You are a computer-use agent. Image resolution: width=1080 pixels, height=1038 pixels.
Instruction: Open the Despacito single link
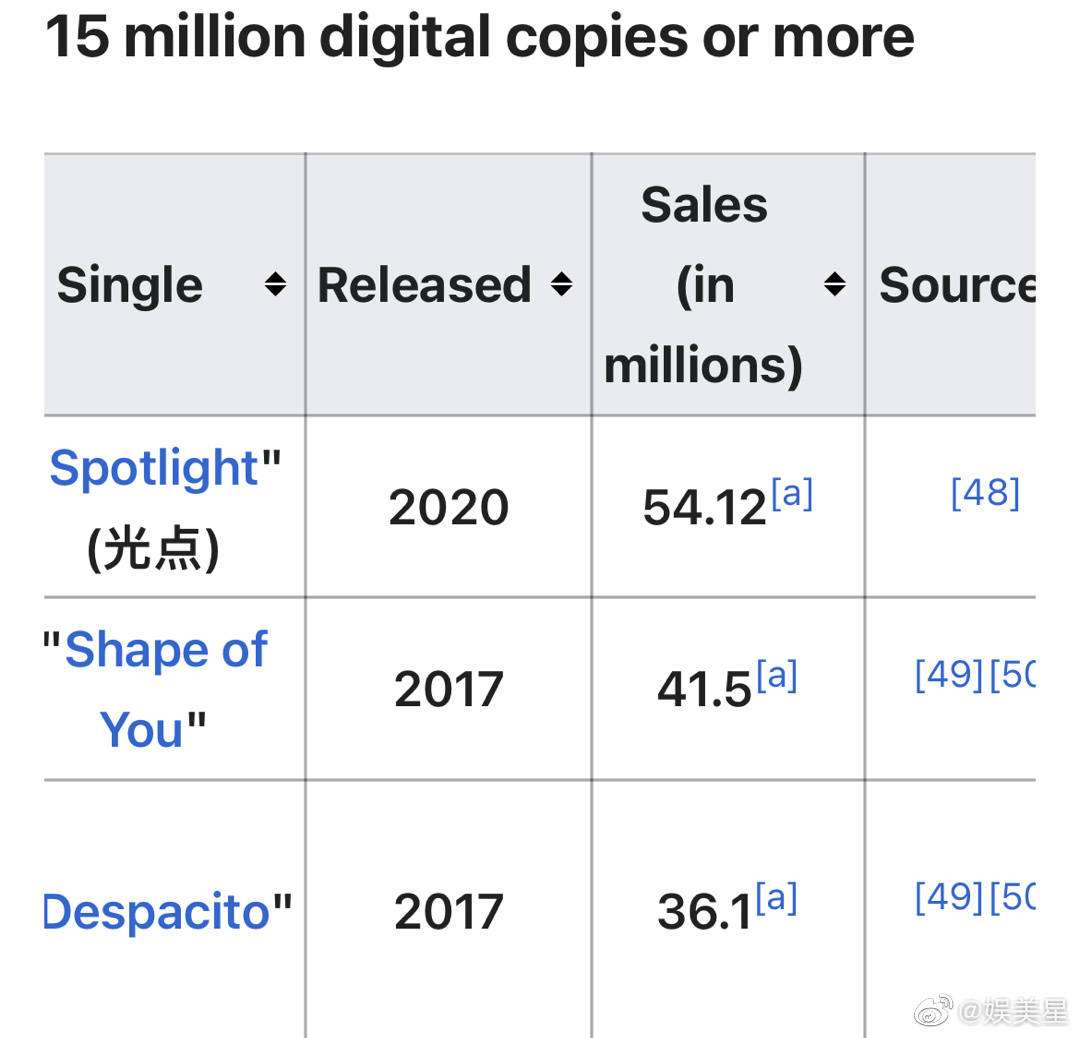tap(156, 911)
